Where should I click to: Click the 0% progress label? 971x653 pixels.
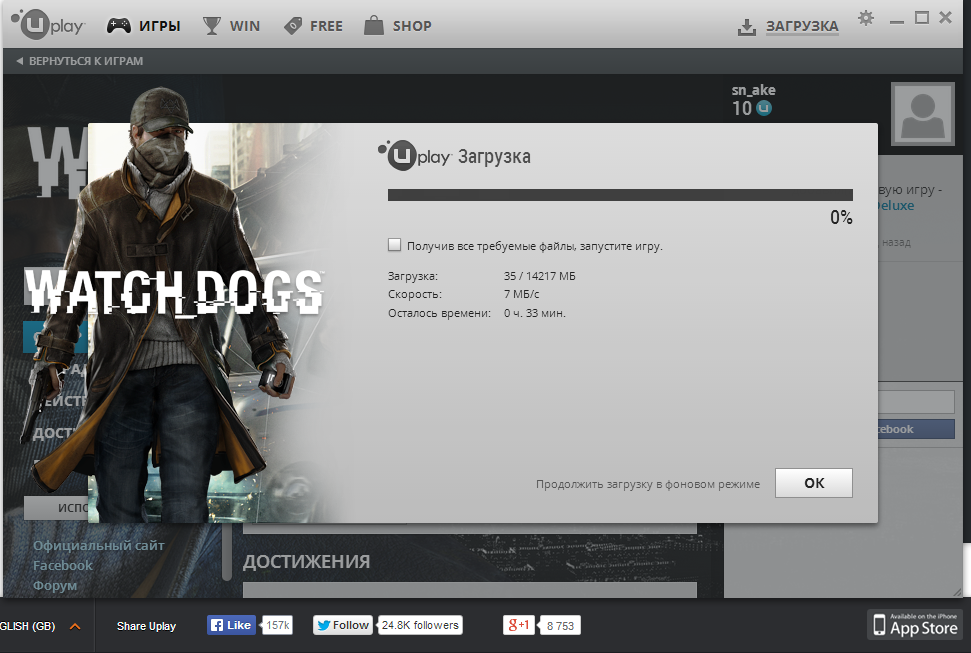(841, 217)
